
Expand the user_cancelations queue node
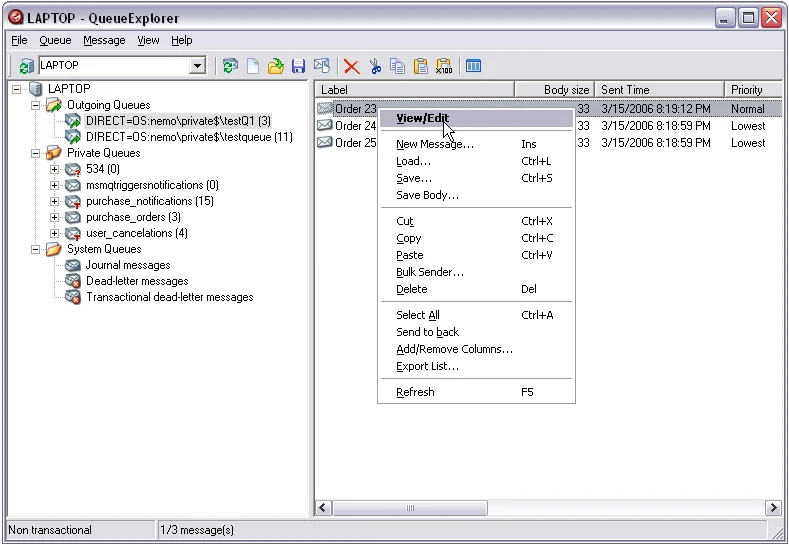pos(54,233)
